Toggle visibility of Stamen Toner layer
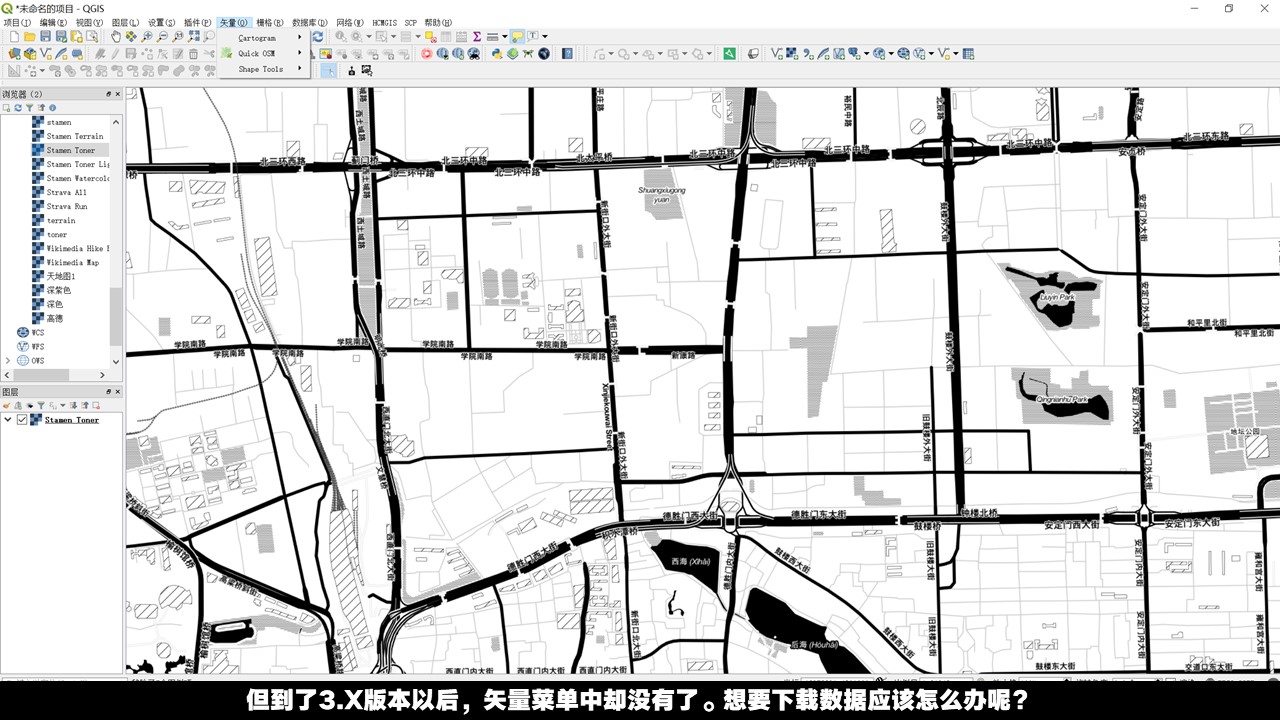 pyautogui.click(x=22, y=420)
